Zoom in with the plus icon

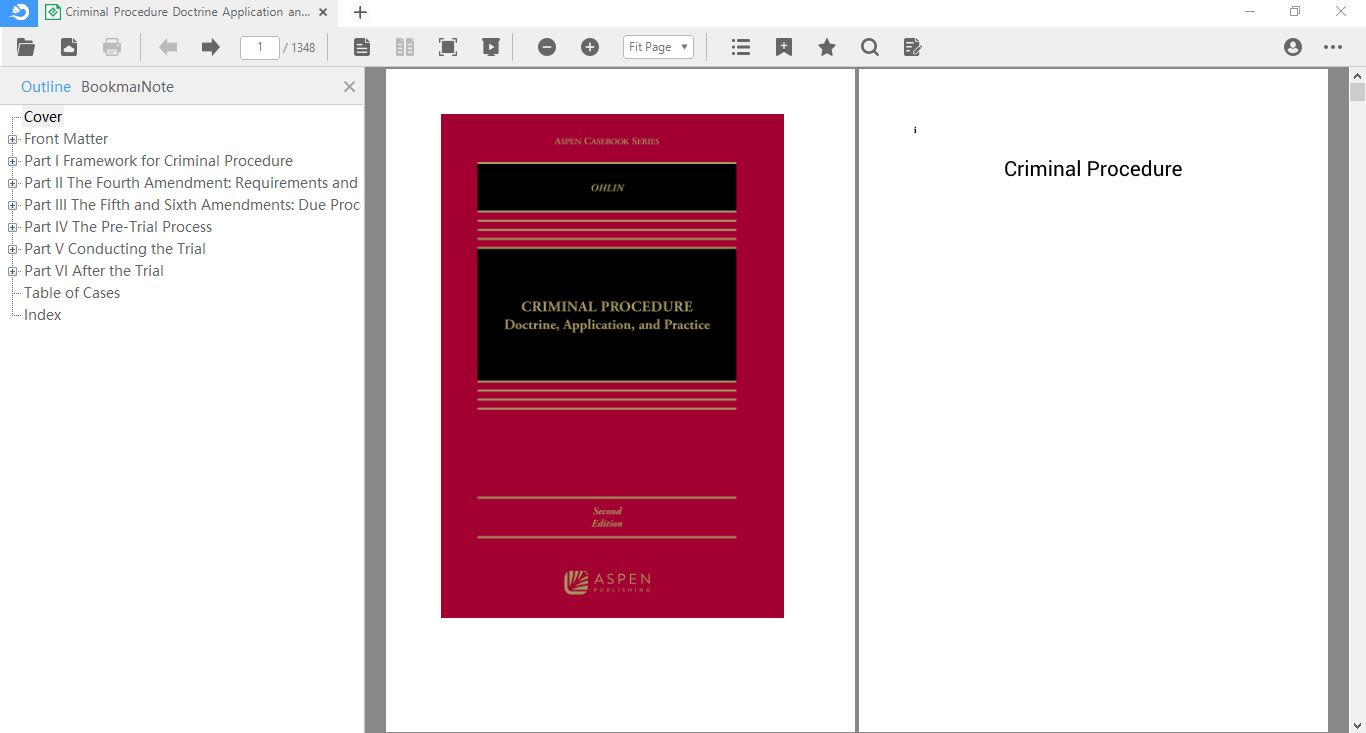tap(590, 47)
